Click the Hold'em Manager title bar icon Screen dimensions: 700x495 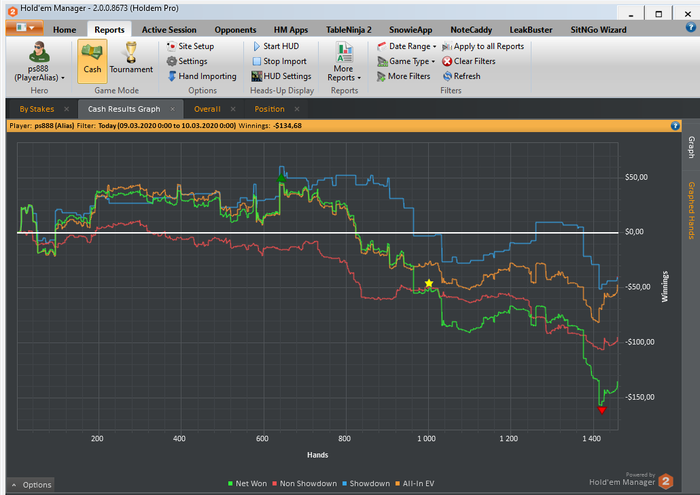click(x=12, y=10)
